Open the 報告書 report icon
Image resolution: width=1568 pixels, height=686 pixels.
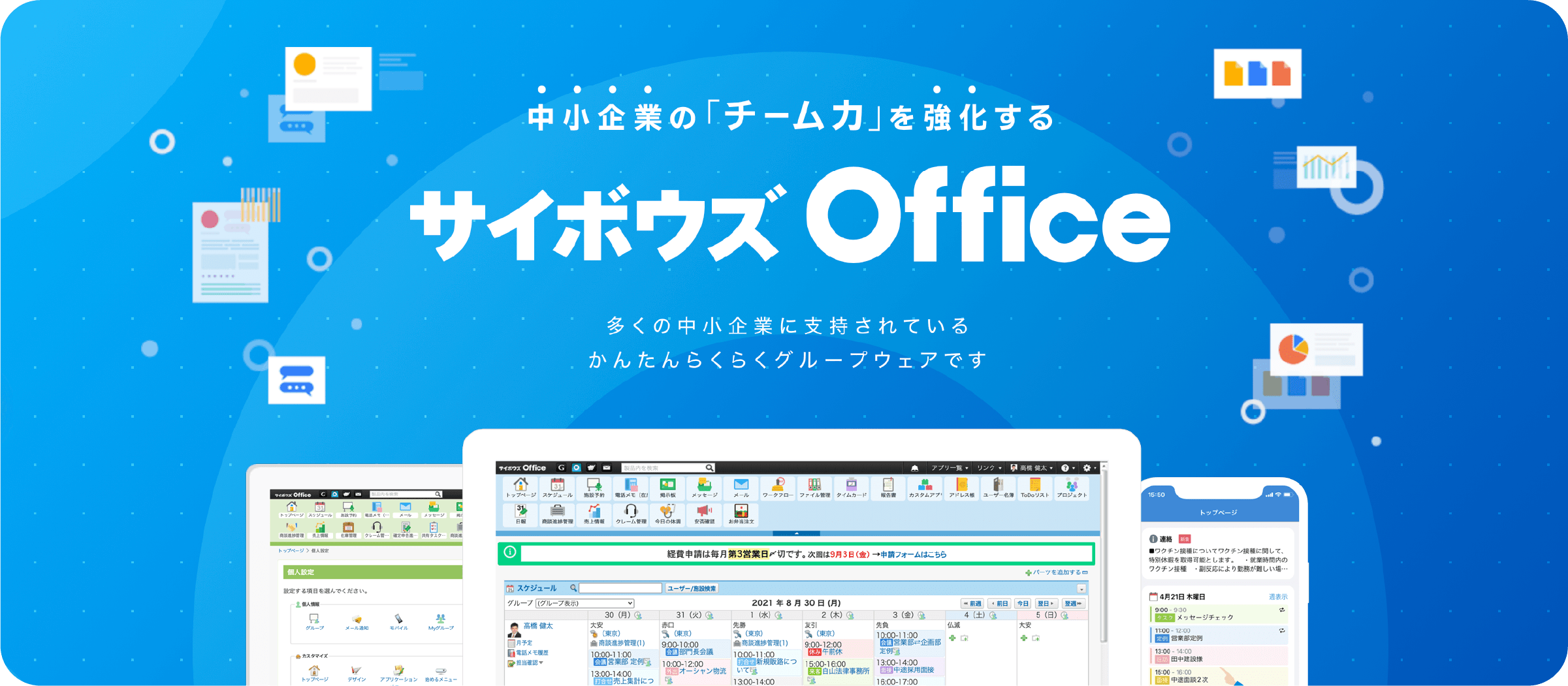pyautogui.click(x=888, y=488)
